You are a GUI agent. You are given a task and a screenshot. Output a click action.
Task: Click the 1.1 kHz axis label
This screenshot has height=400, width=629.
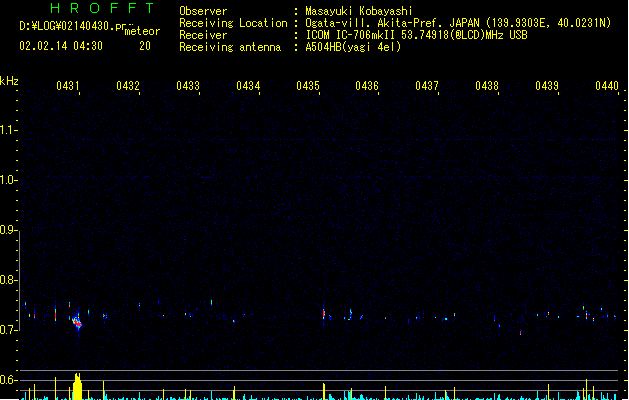(8, 130)
